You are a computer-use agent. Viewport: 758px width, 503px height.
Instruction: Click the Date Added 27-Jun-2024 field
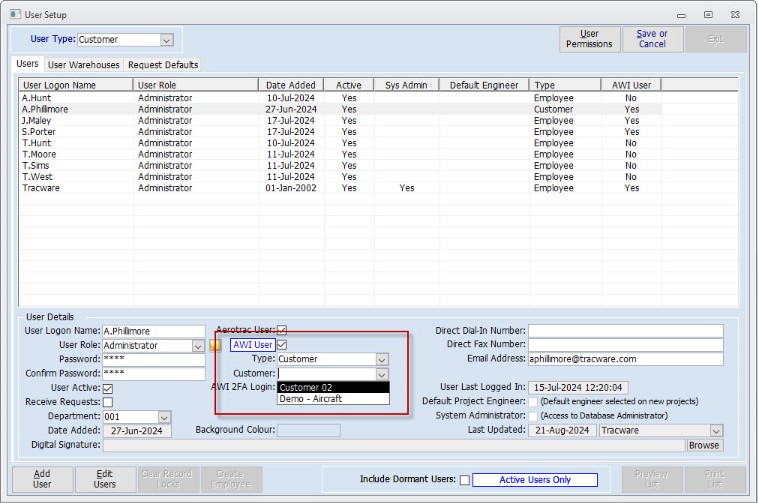pos(137,431)
